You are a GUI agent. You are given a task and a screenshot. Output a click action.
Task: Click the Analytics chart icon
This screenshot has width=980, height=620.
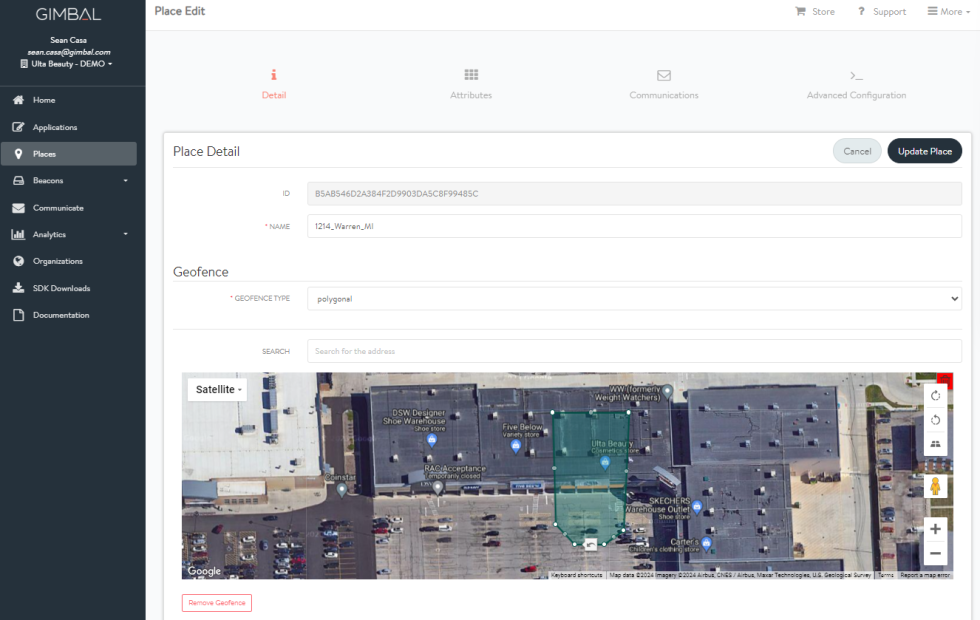click(18, 234)
